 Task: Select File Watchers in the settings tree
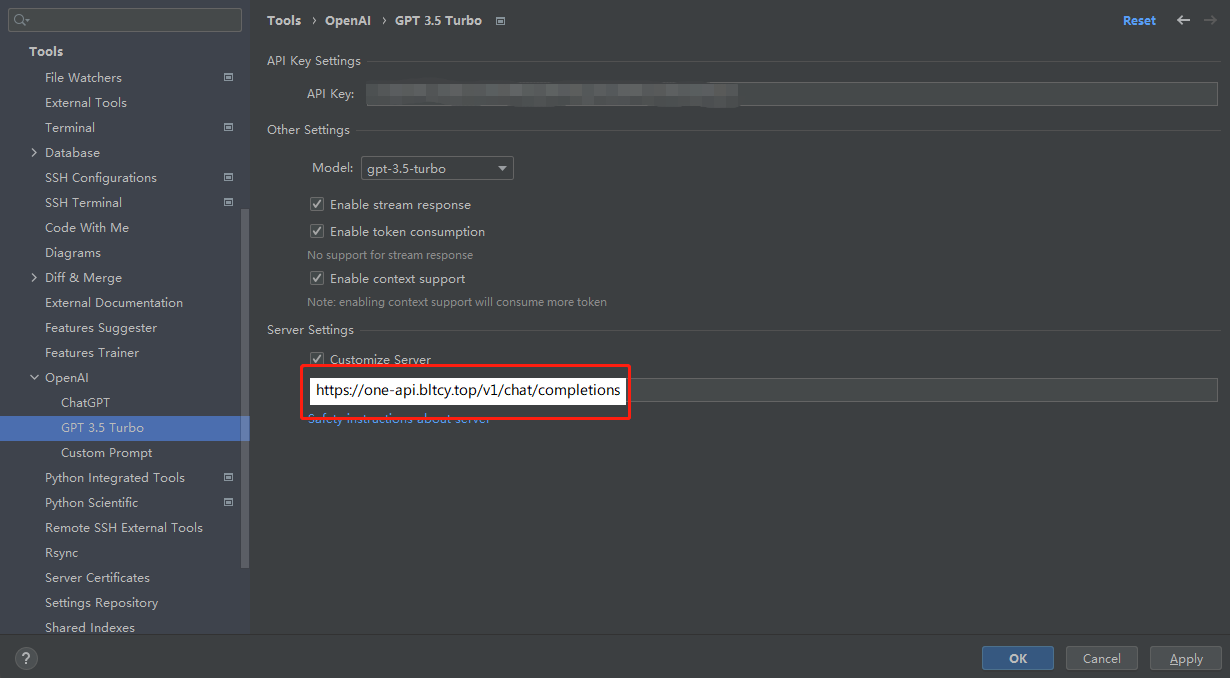click(x=83, y=77)
